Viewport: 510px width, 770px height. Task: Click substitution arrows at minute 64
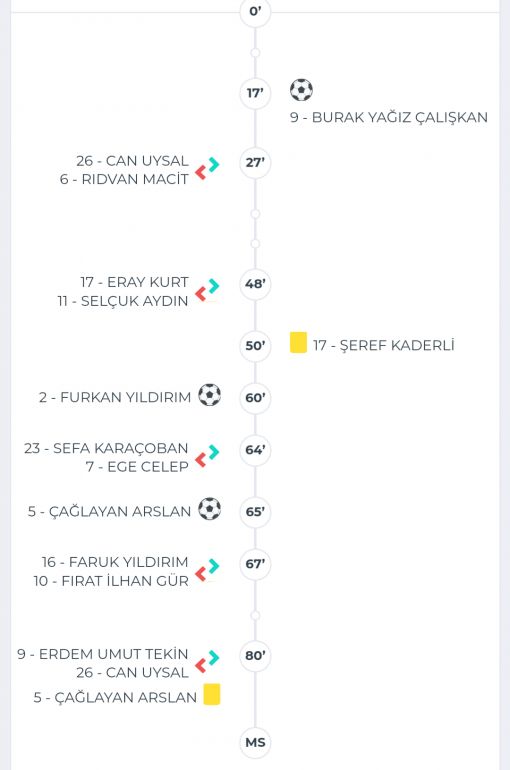click(207, 456)
